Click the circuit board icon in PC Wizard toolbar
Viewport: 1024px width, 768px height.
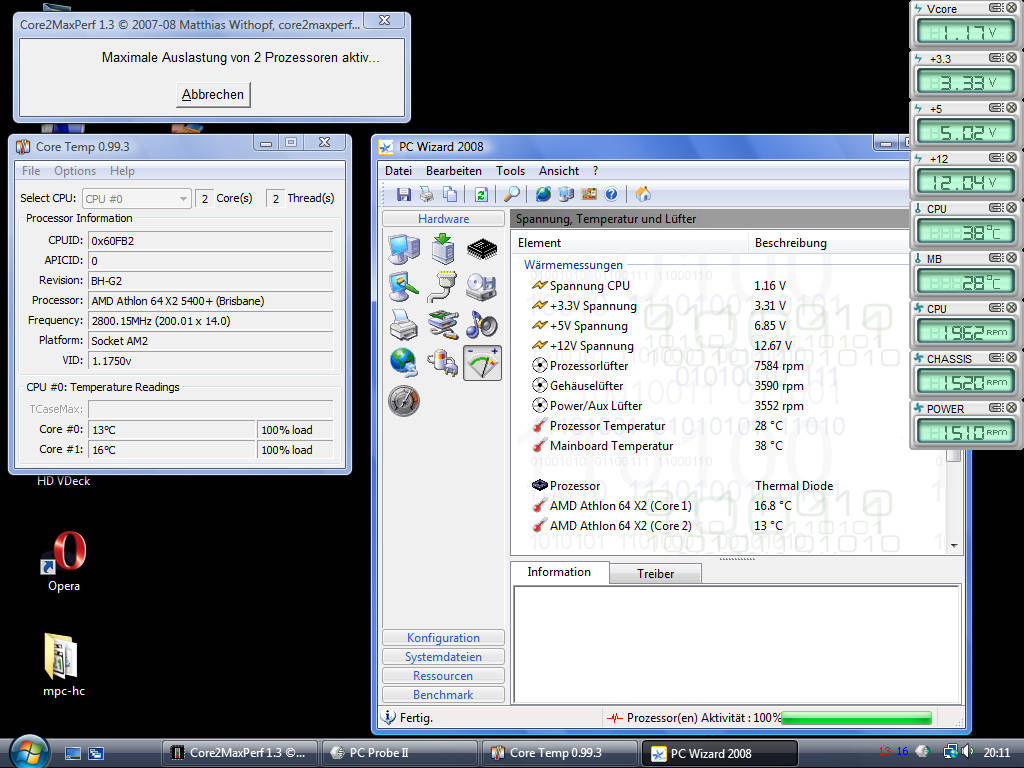click(x=589, y=194)
